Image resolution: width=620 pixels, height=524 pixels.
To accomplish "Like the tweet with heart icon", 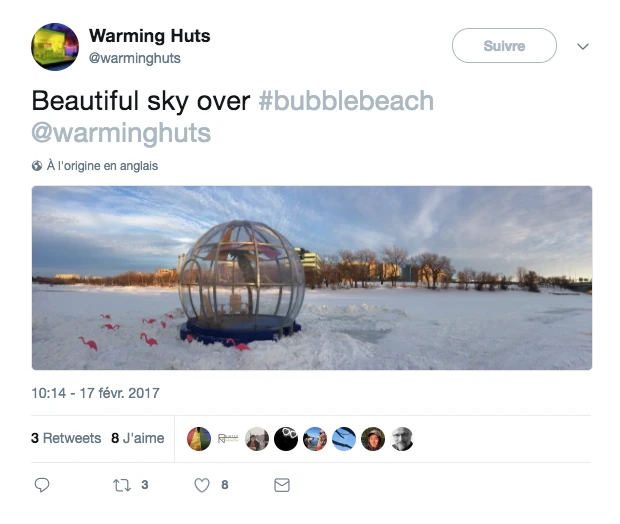I will 202,485.
